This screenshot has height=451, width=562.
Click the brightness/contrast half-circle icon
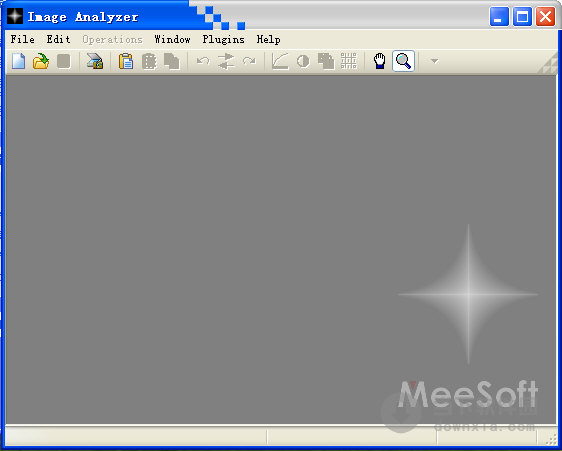[x=303, y=61]
